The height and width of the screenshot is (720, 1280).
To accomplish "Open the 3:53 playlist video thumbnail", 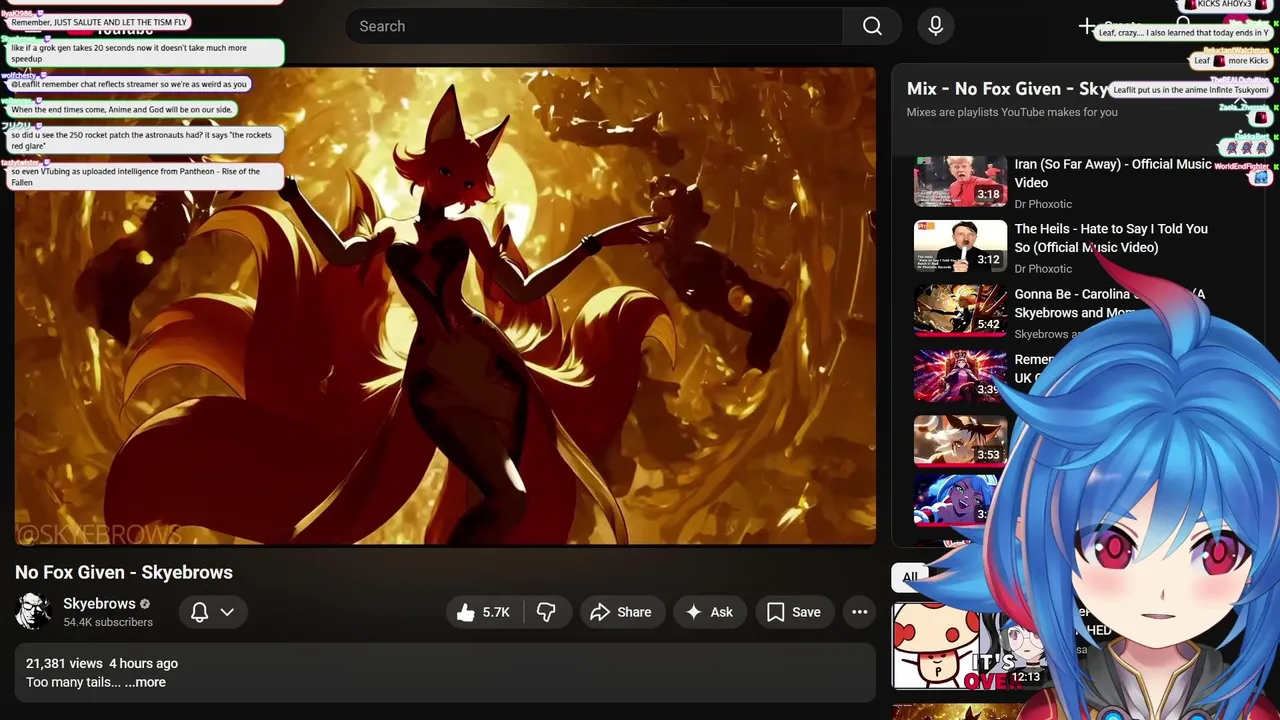I will point(960,441).
